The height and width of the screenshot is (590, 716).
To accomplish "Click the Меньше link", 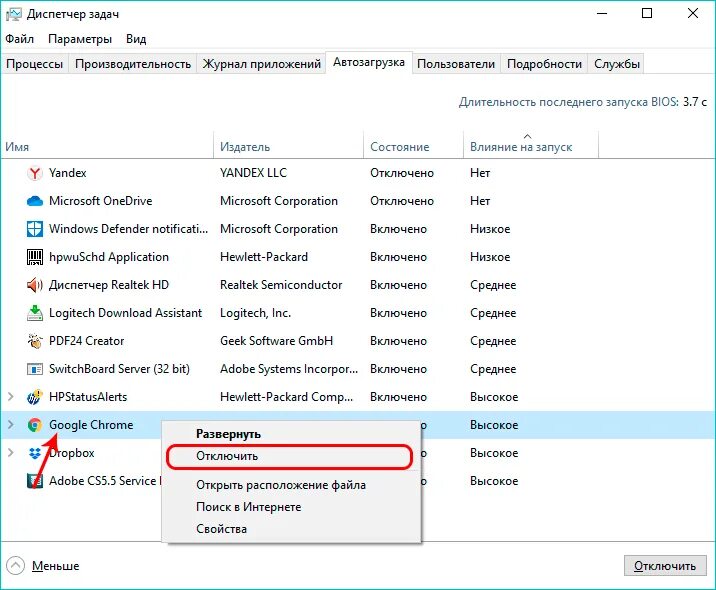I will [55, 566].
